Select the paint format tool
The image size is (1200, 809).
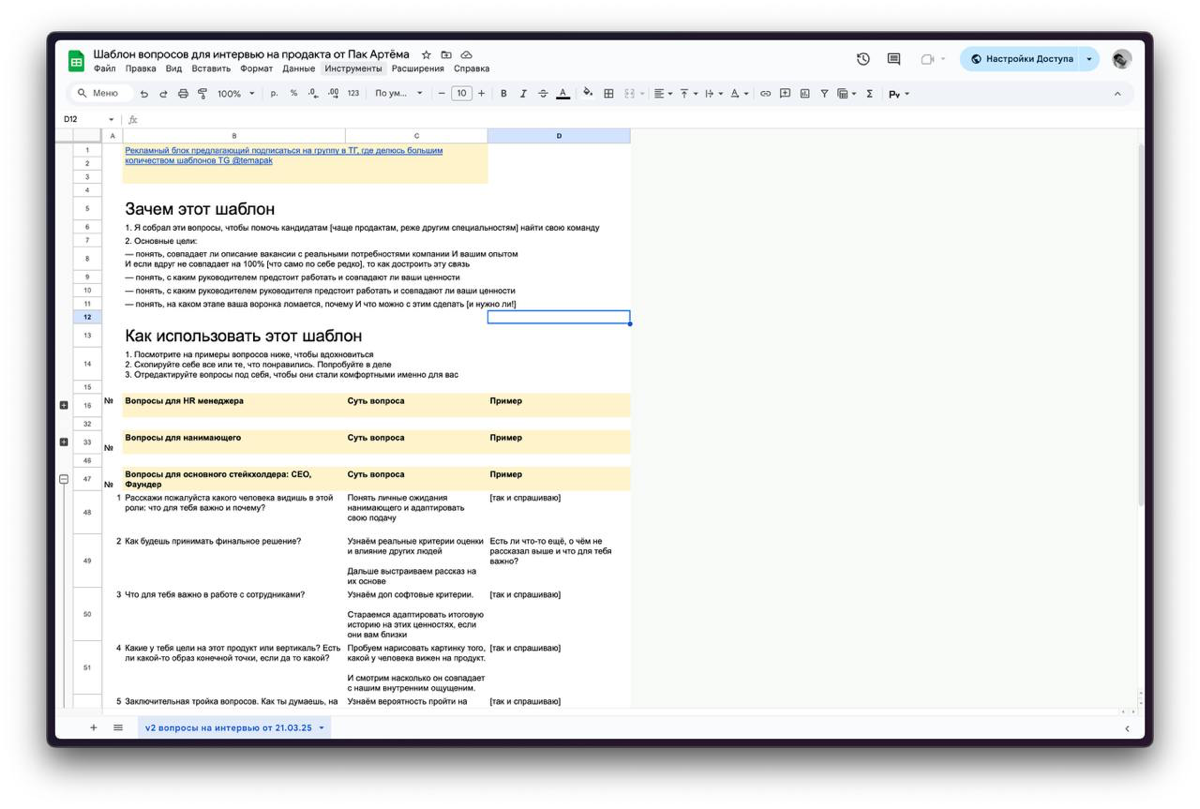point(203,94)
